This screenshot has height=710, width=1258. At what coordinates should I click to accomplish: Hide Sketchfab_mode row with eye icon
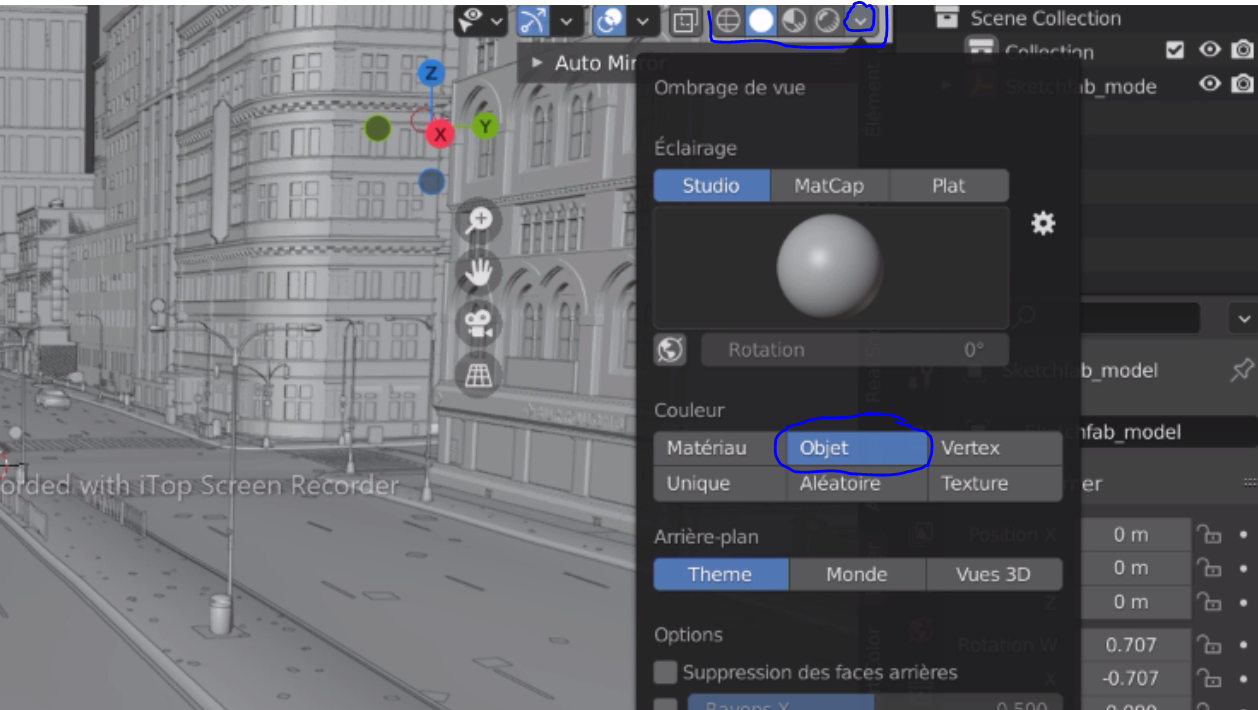click(1210, 84)
